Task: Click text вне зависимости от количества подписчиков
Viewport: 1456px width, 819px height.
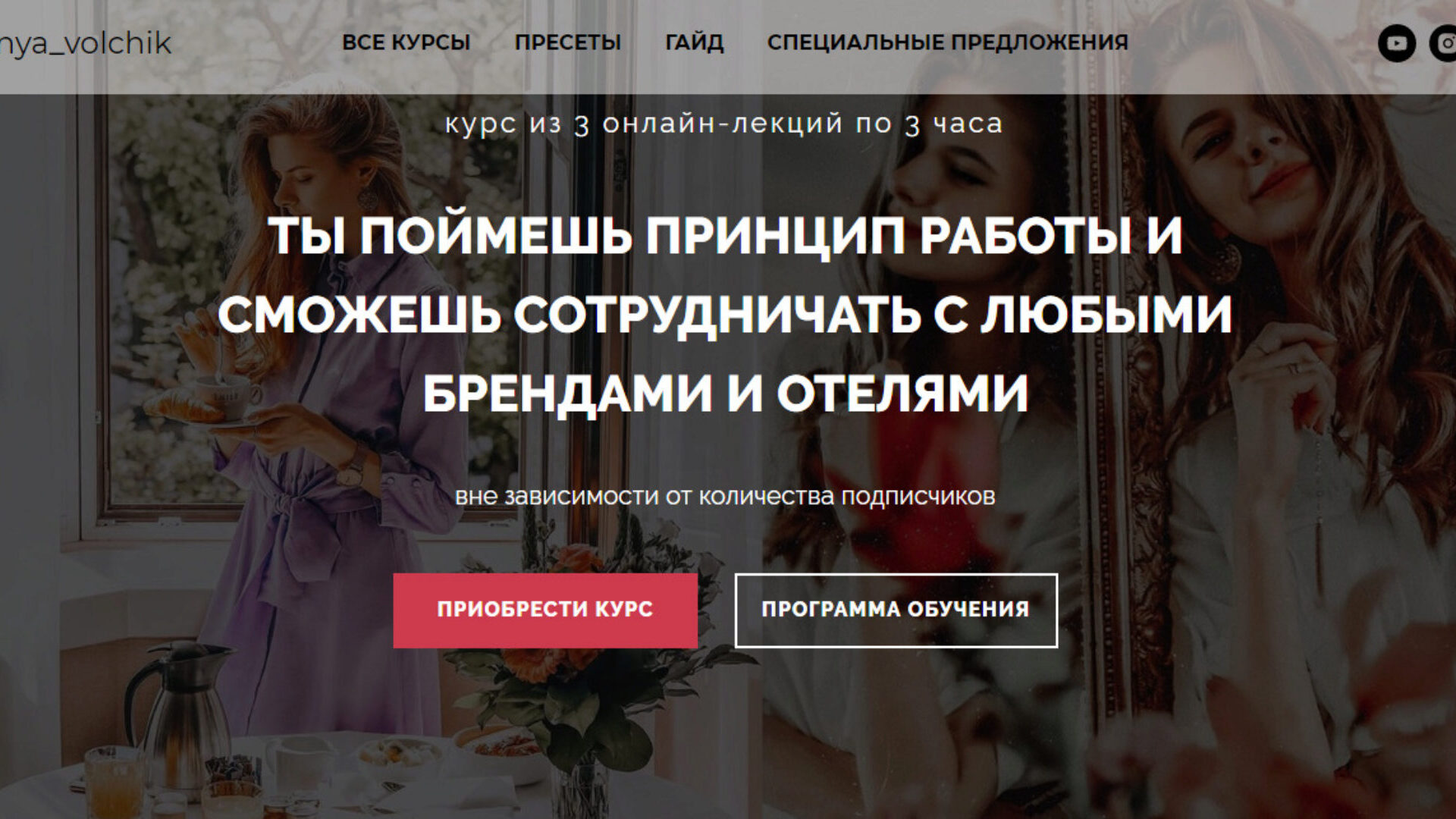Action: coord(725,497)
